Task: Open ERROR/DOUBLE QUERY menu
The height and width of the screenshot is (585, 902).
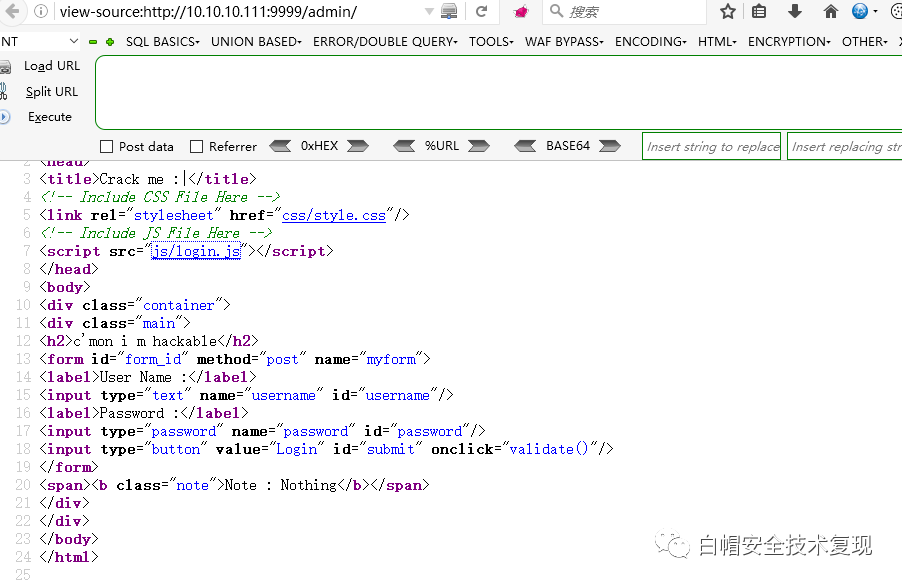Action: [x=385, y=42]
